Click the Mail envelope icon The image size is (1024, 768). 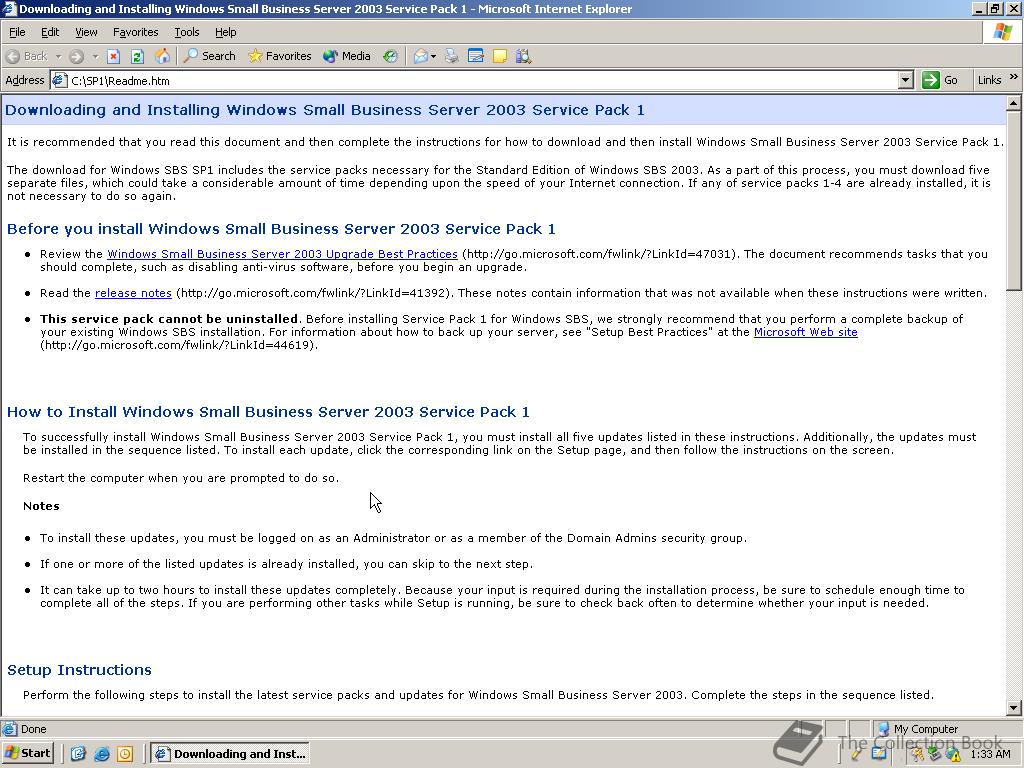(421, 56)
